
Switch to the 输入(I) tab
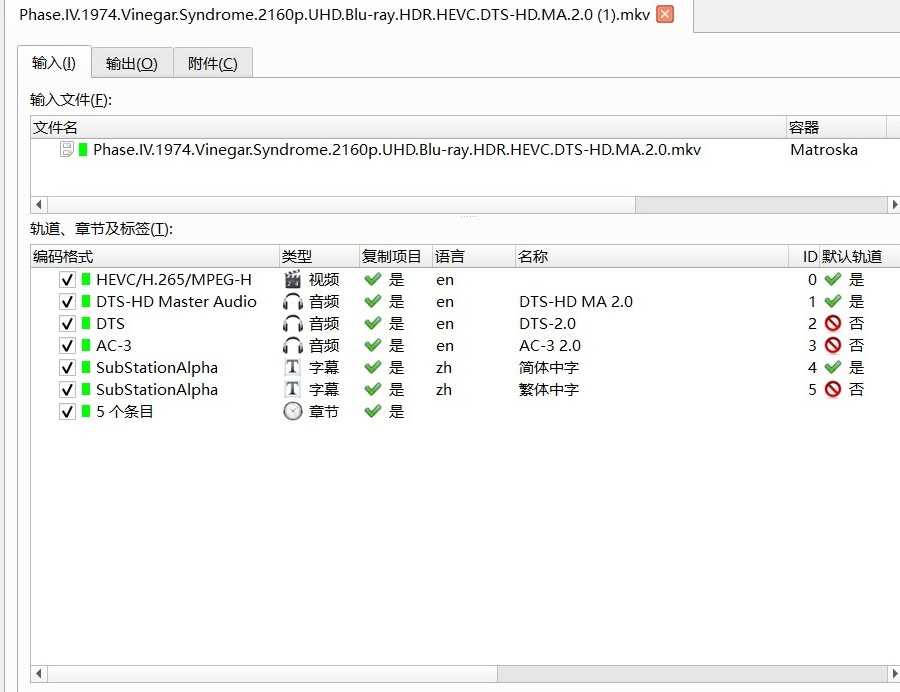click(x=54, y=63)
